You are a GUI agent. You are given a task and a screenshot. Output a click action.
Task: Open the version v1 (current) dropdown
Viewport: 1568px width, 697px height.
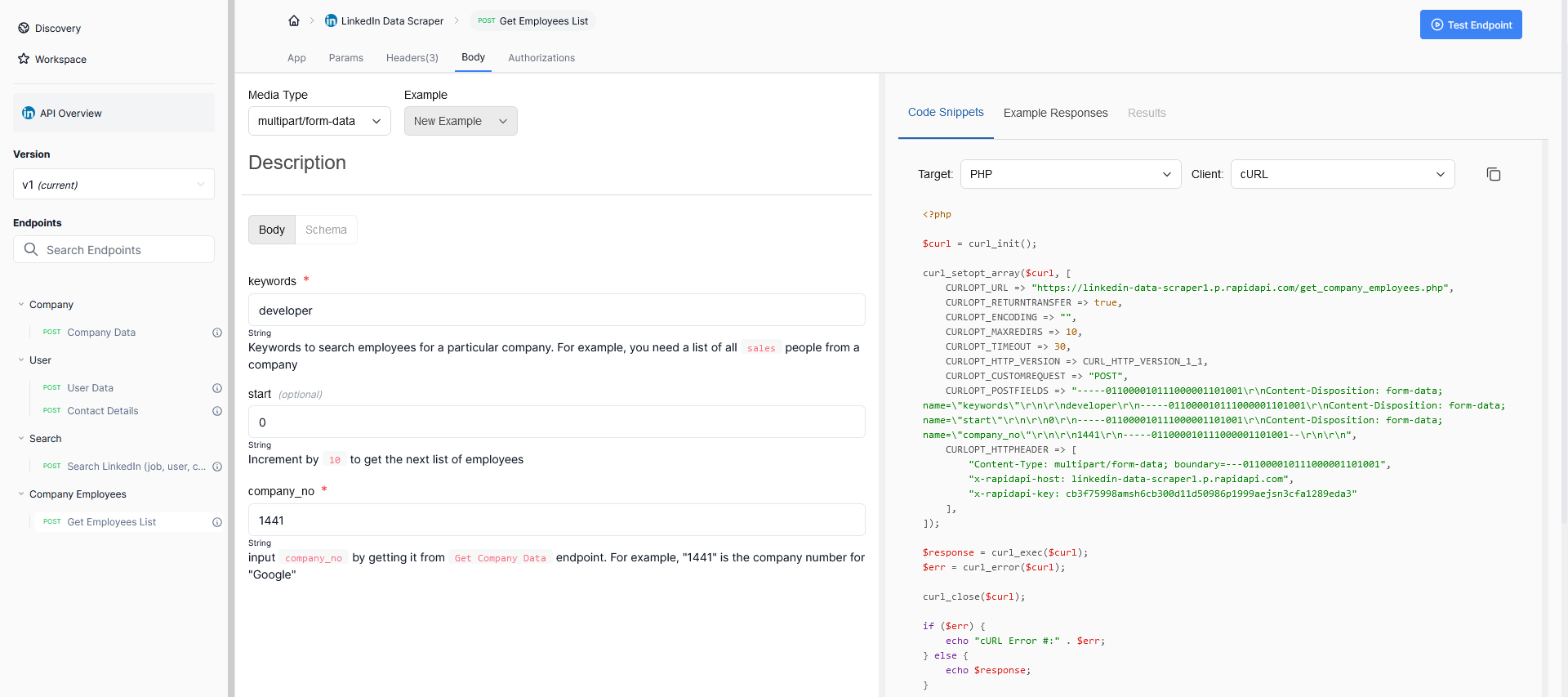(x=114, y=184)
